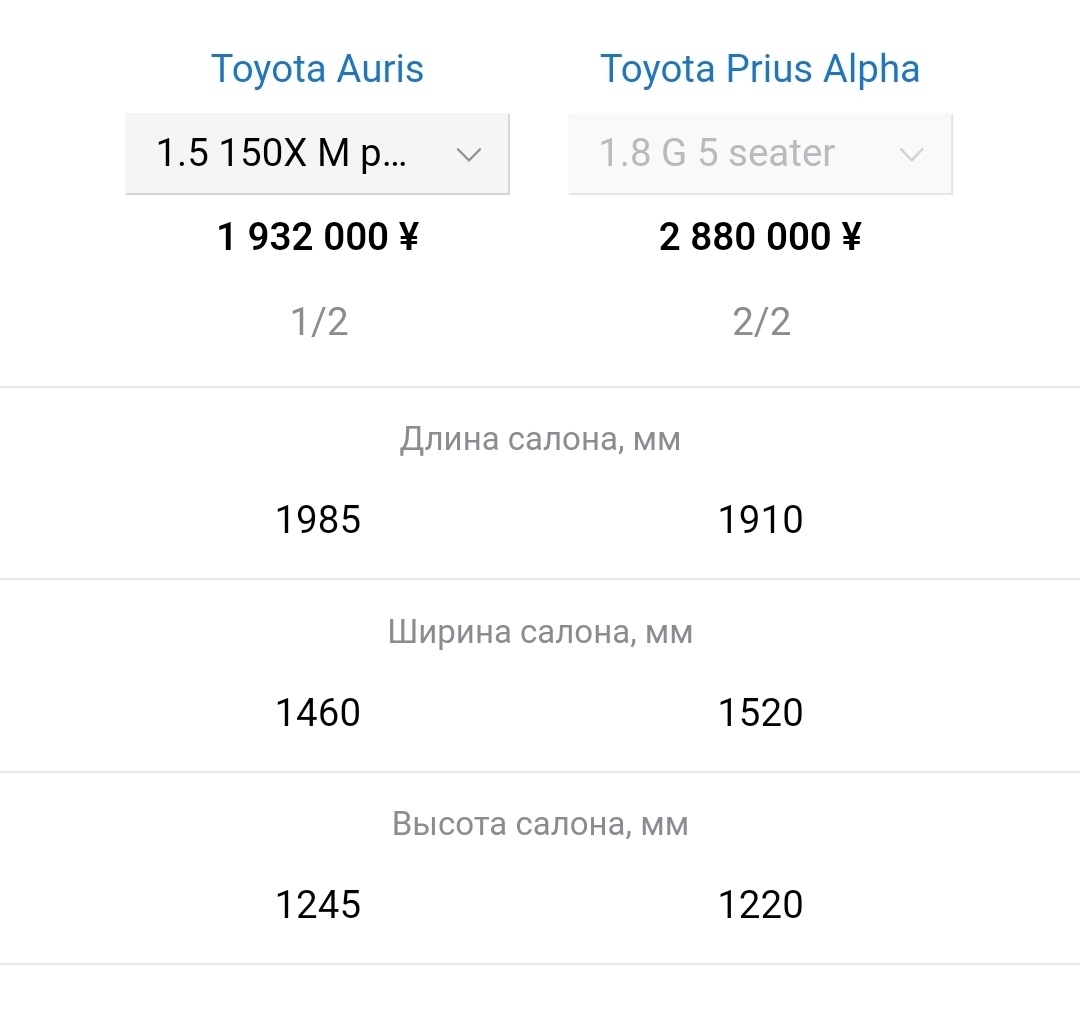This screenshot has width=1080, height=1011.
Task: Click the chevron arrow in Auris trim box
Action: 468,154
